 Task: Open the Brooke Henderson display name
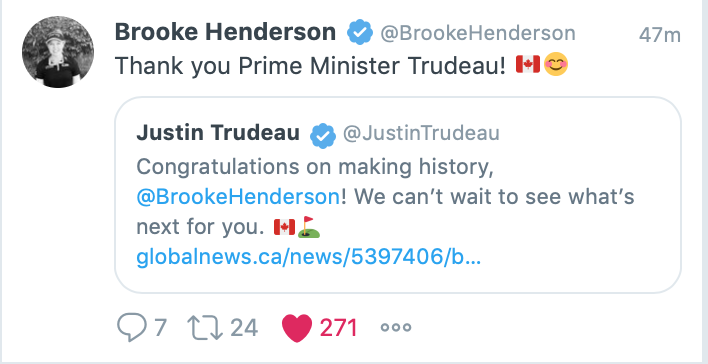coord(225,32)
